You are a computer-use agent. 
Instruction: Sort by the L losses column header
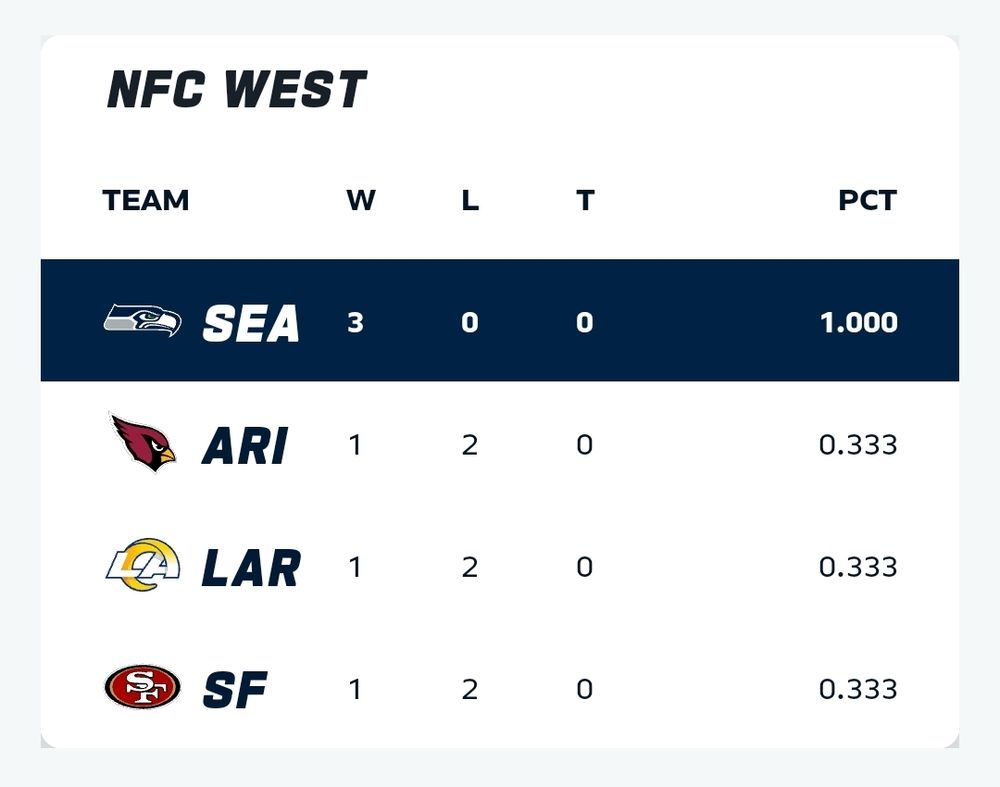tap(470, 200)
